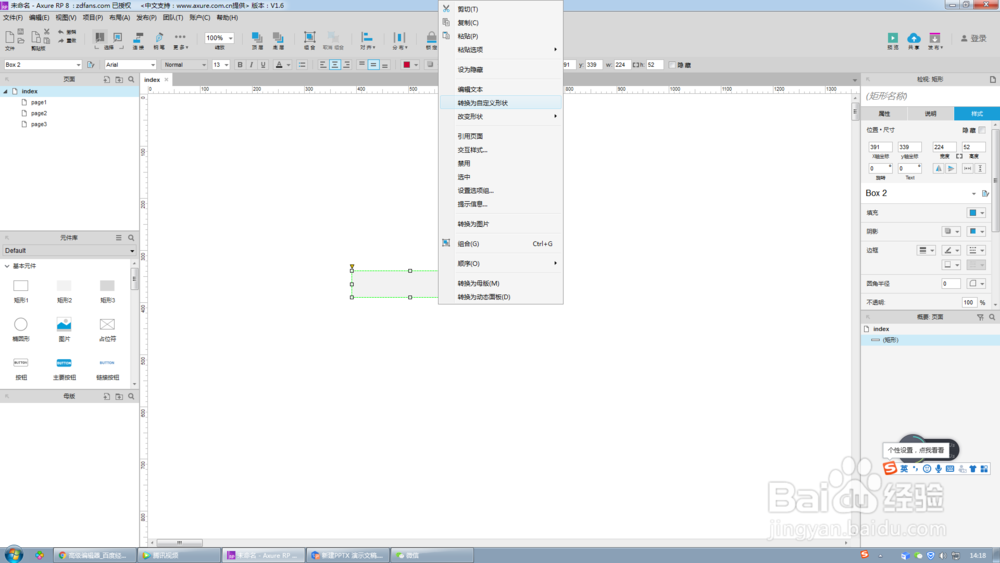Toggle Italic text formatting
This screenshot has height=563, width=1000.
point(251,64)
